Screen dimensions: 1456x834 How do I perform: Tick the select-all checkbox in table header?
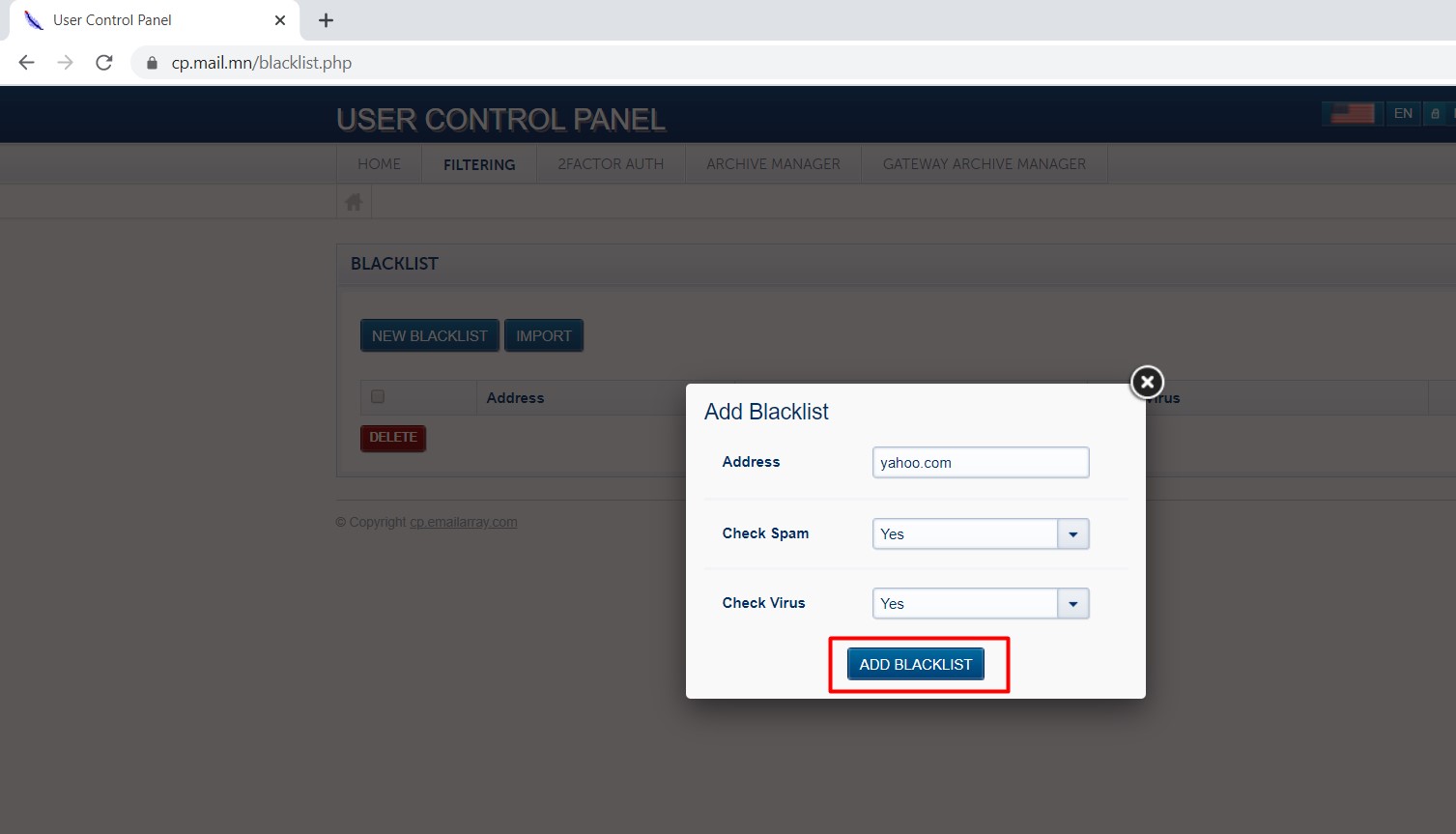(x=378, y=396)
